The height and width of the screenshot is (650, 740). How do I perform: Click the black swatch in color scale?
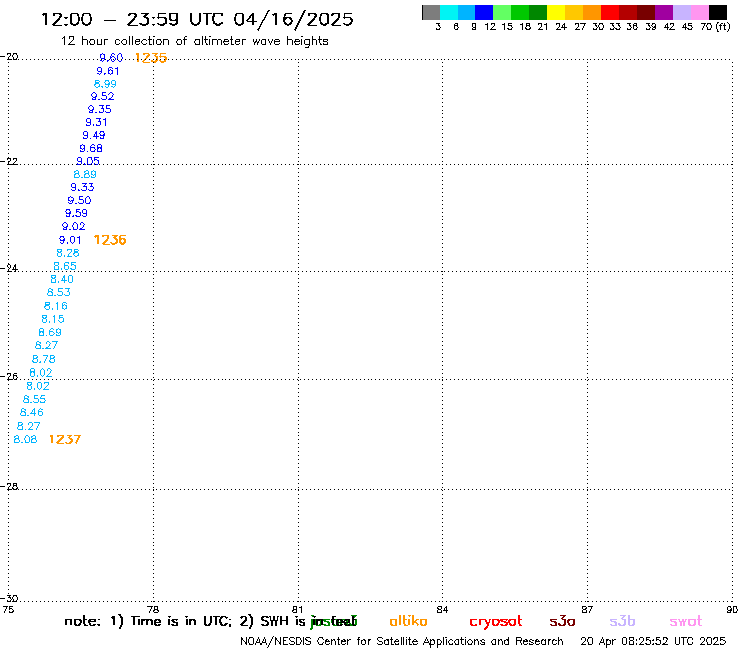pyautogui.click(x=718, y=12)
